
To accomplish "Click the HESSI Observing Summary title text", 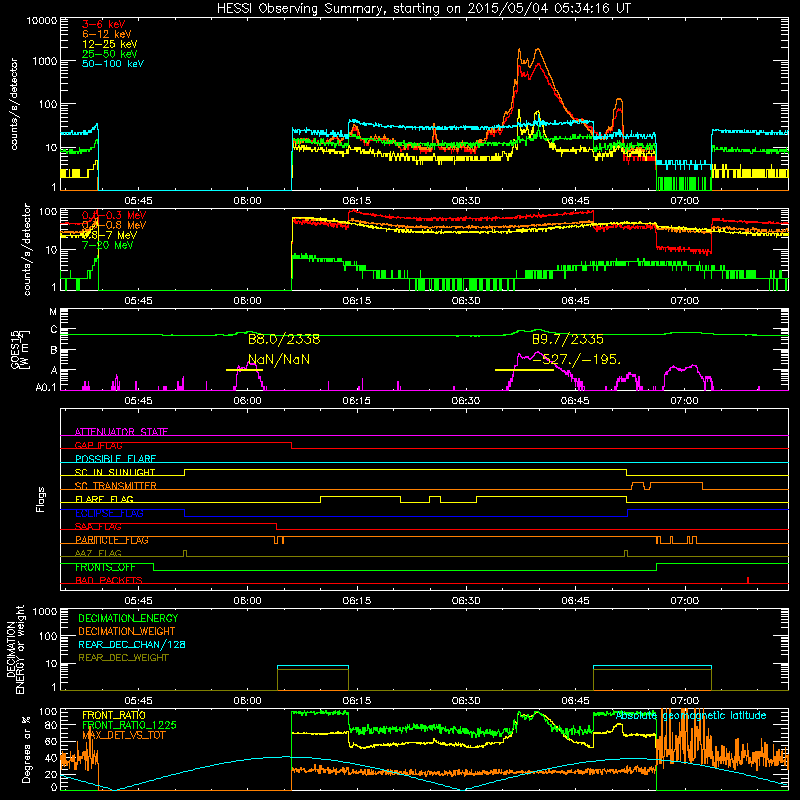I will [424, 9].
